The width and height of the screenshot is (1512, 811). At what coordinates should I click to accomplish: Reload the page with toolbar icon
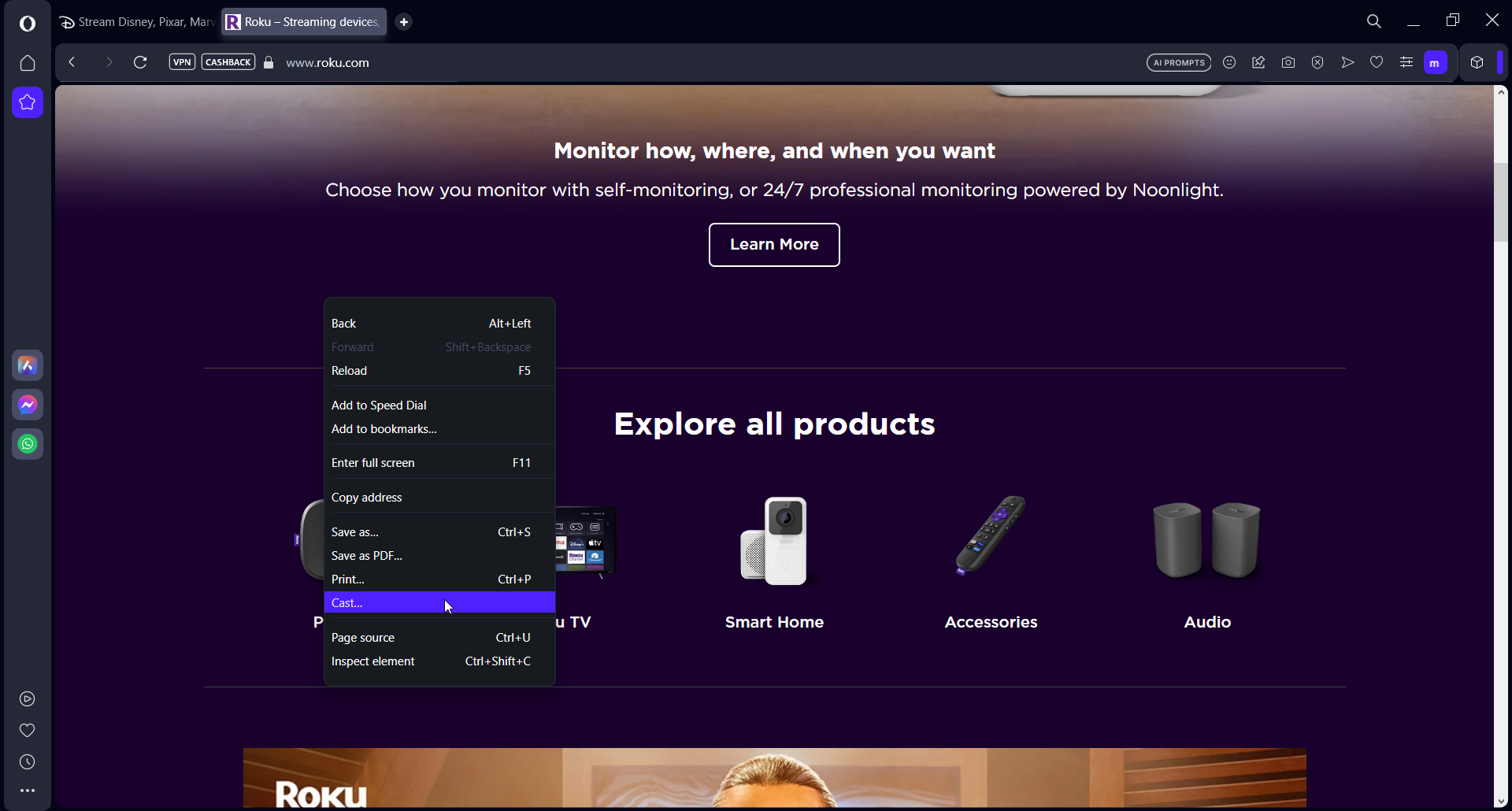(140, 62)
